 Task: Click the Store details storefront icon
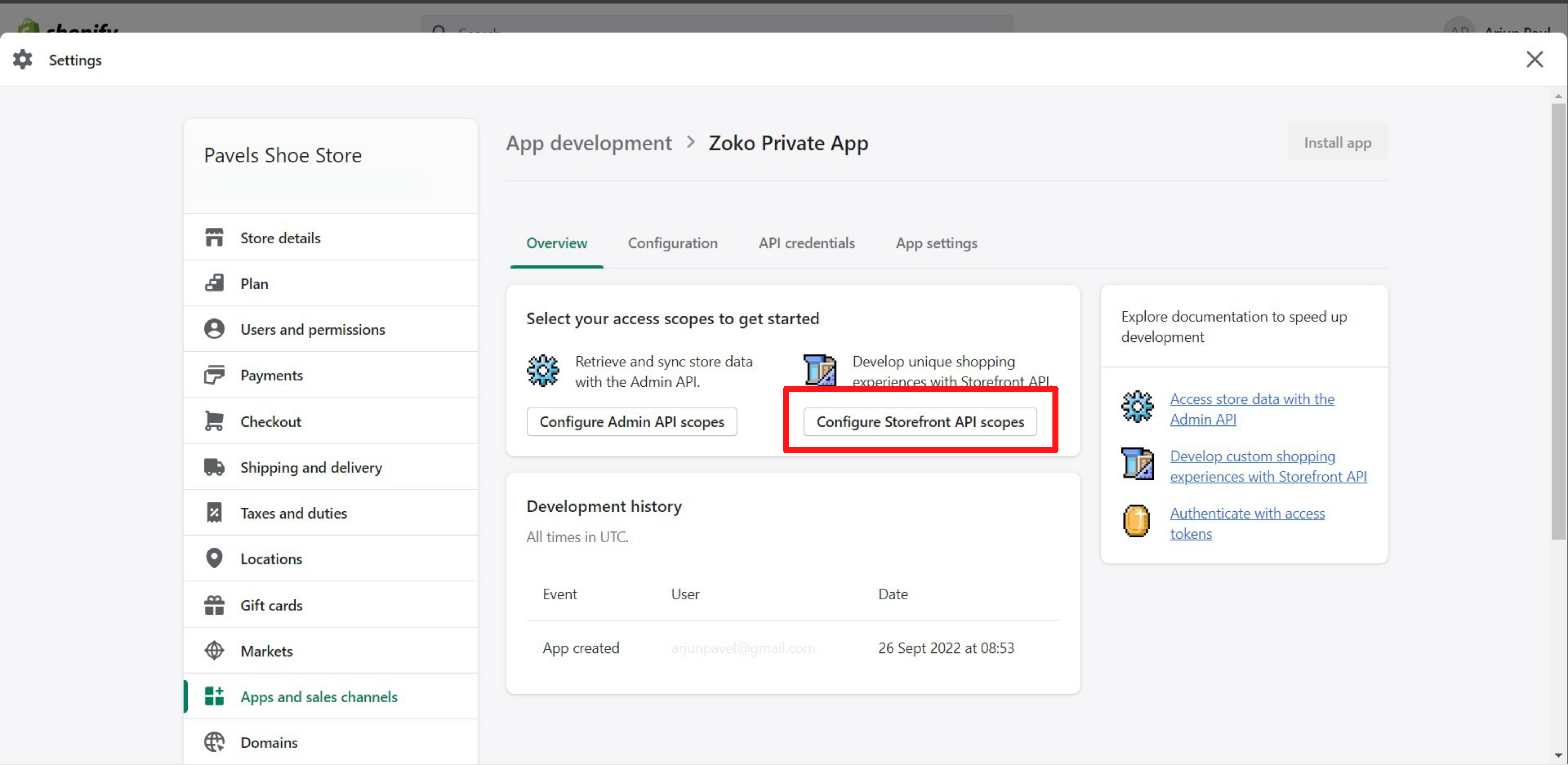(x=214, y=238)
